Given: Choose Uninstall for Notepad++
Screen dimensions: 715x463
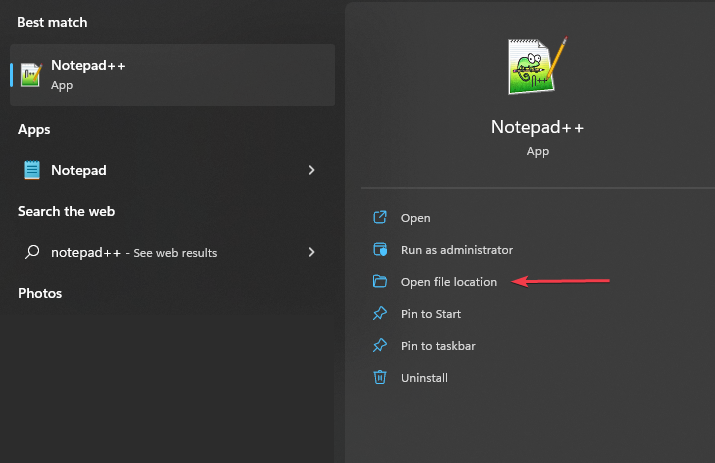Looking at the screenshot, I should [x=424, y=378].
